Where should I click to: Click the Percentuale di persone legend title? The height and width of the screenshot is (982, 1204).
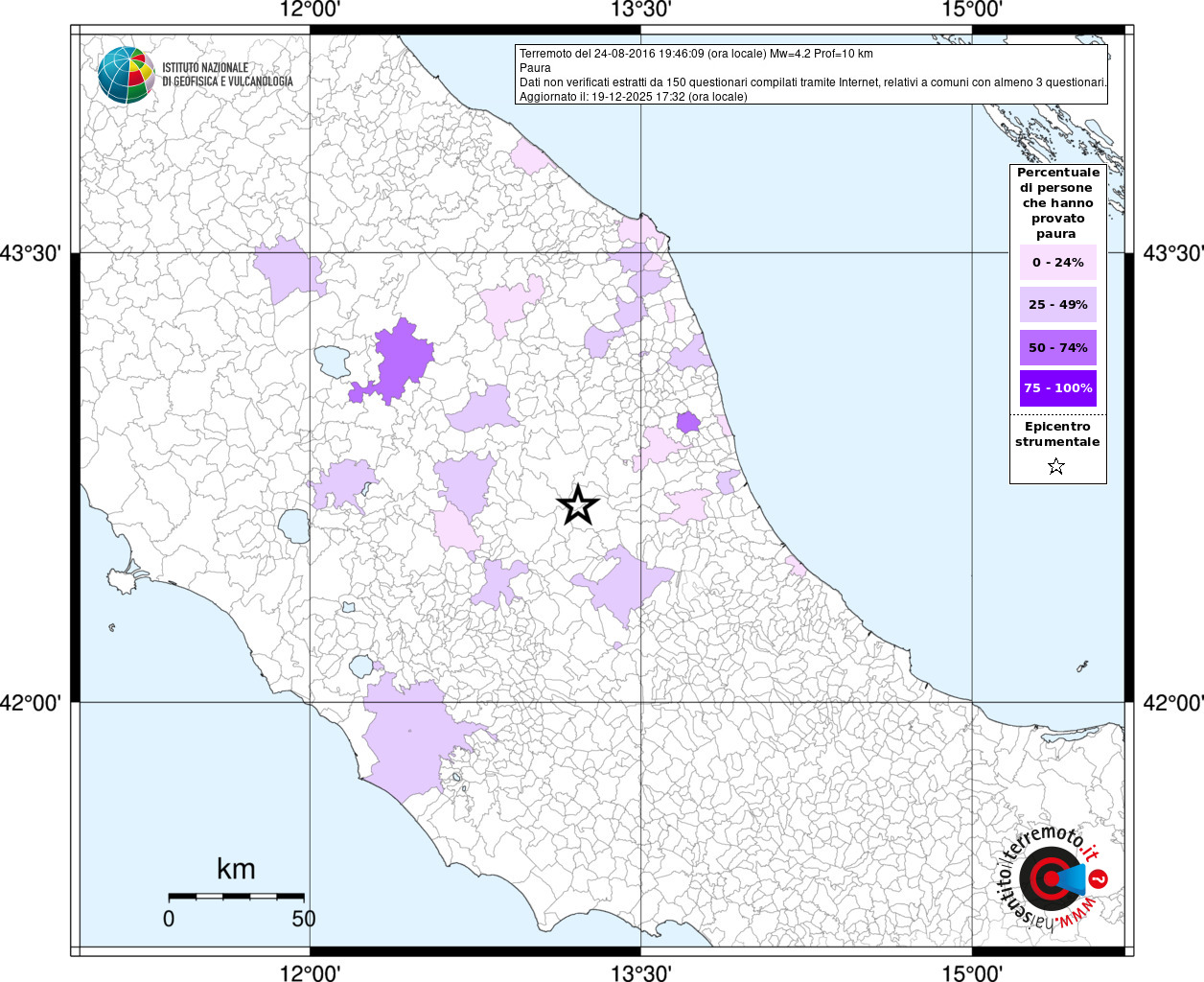(1057, 202)
